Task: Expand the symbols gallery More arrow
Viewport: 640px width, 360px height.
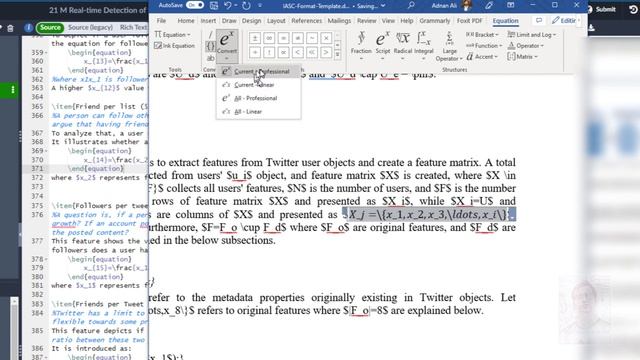Action: 338,54
